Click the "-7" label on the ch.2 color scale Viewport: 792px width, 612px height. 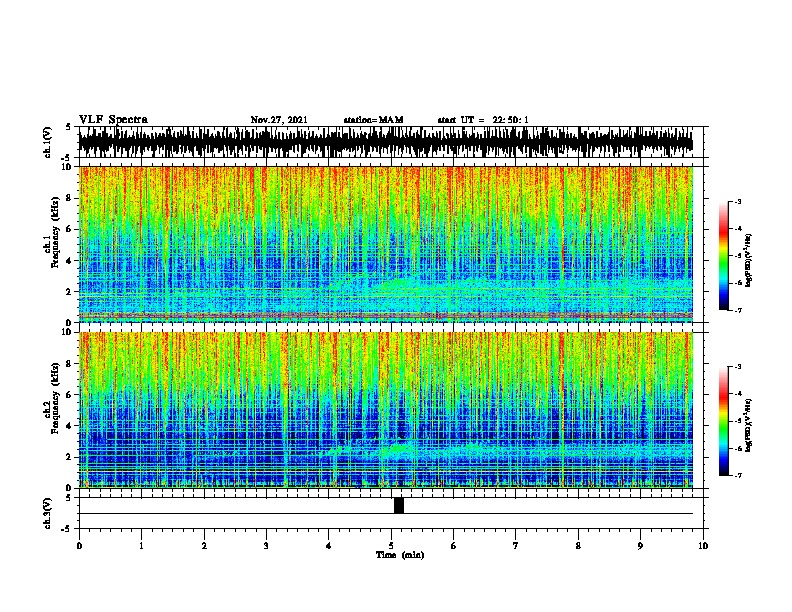click(738, 475)
